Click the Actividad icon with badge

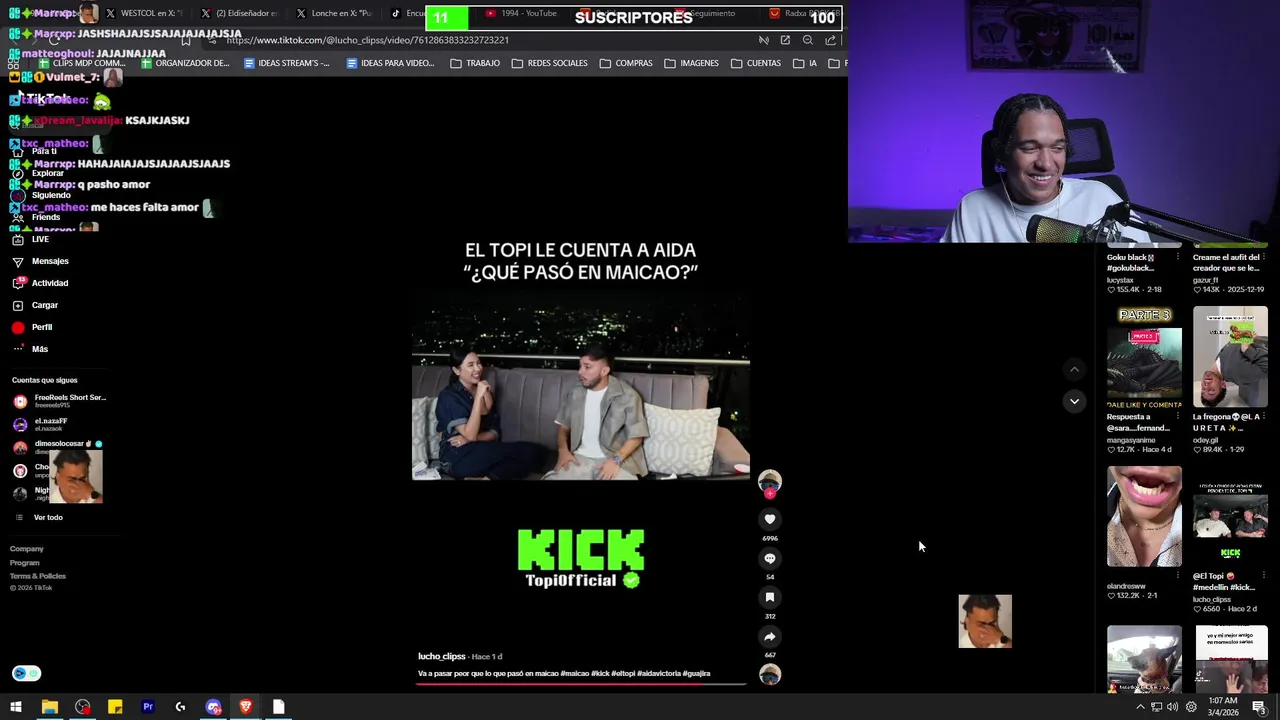tap(18, 283)
